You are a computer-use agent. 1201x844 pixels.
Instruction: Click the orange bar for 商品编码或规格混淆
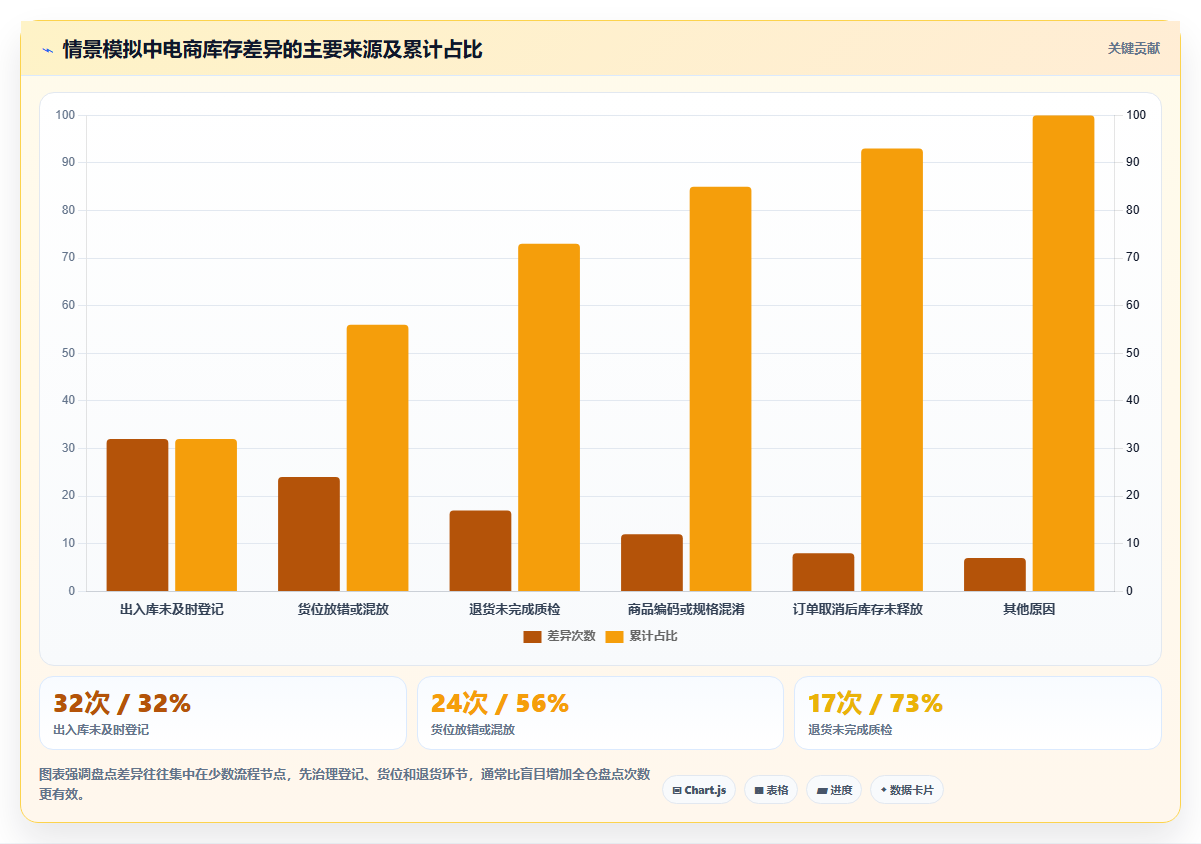coord(720,389)
